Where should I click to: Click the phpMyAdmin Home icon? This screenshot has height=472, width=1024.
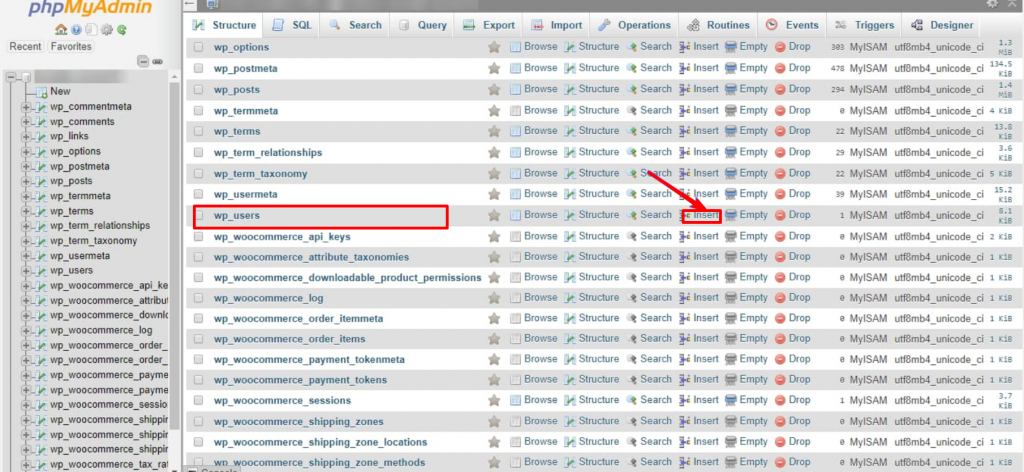(62, 29)
